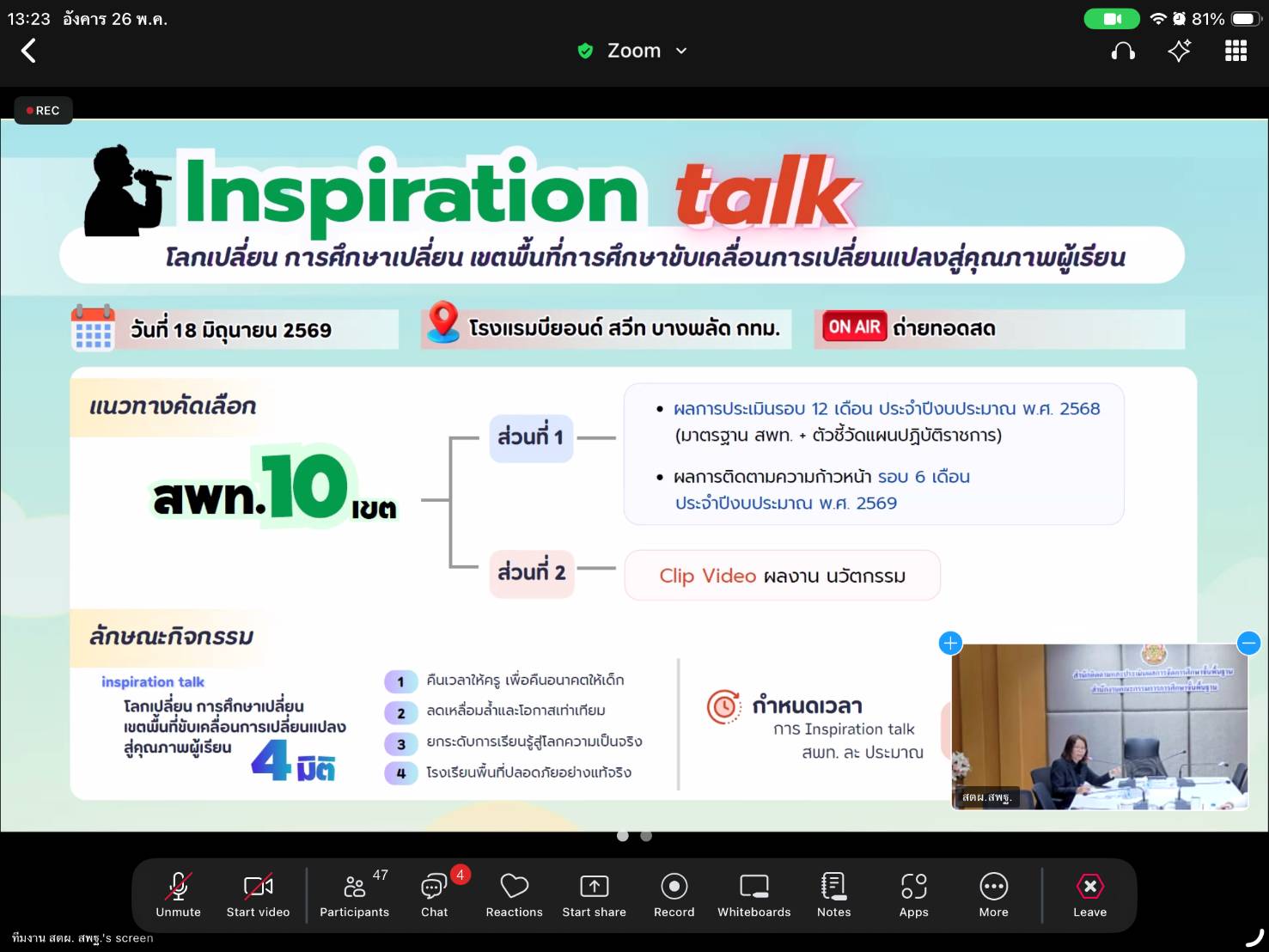Tap the green encryption shield icon

(x=585, y=51)
